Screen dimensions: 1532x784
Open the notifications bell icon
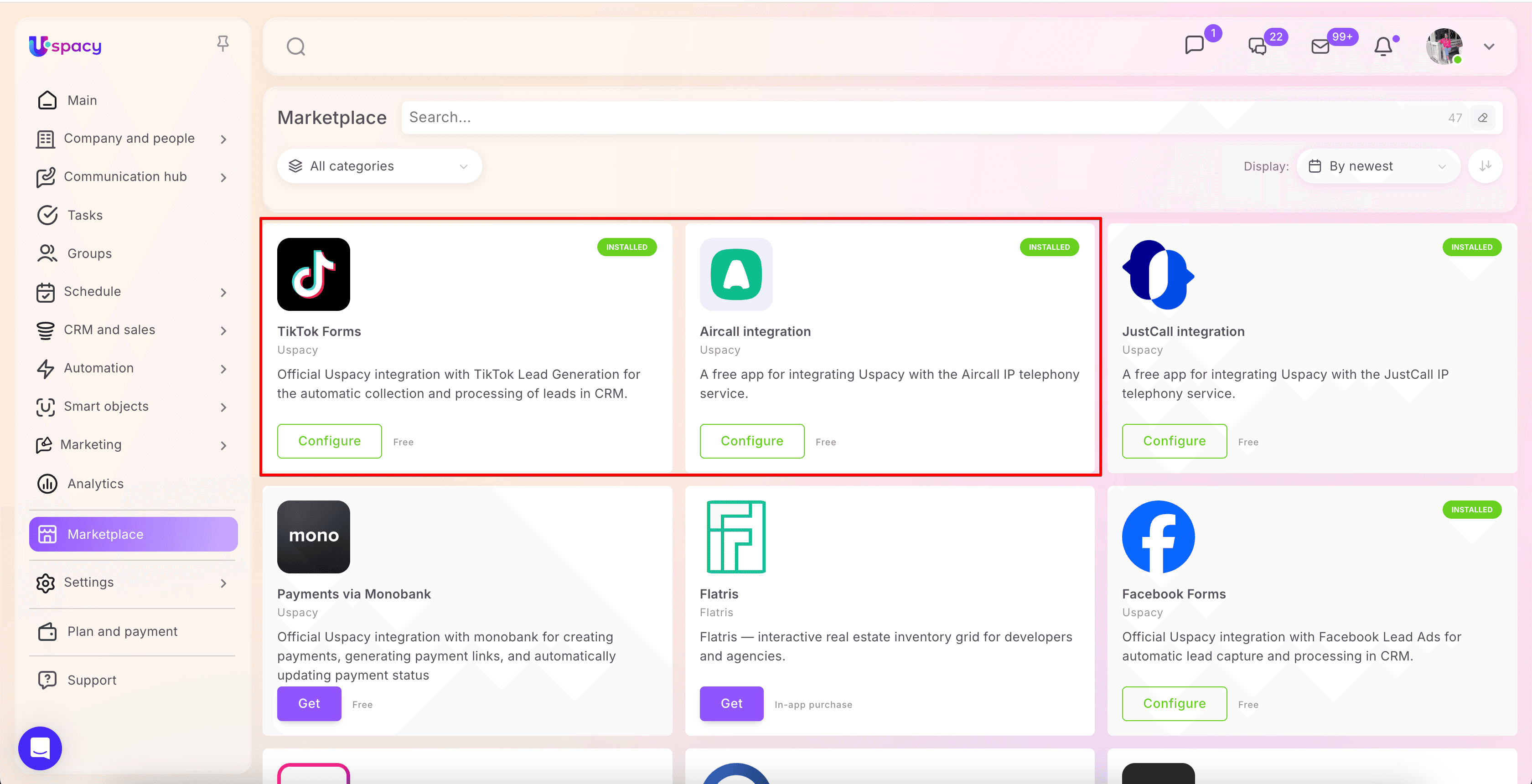(x=1383, y=46)
